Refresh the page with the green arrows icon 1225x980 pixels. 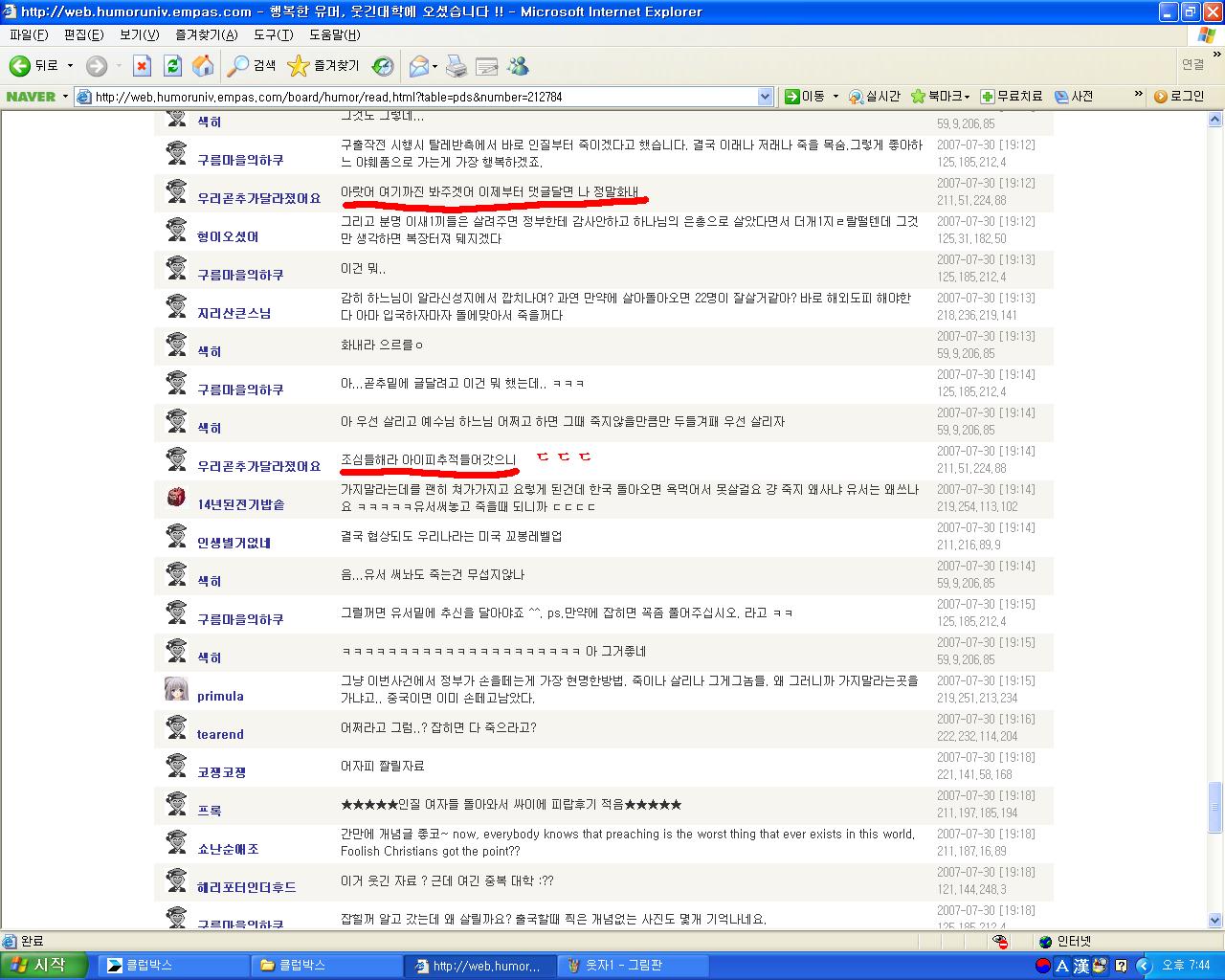coord(172,66)
